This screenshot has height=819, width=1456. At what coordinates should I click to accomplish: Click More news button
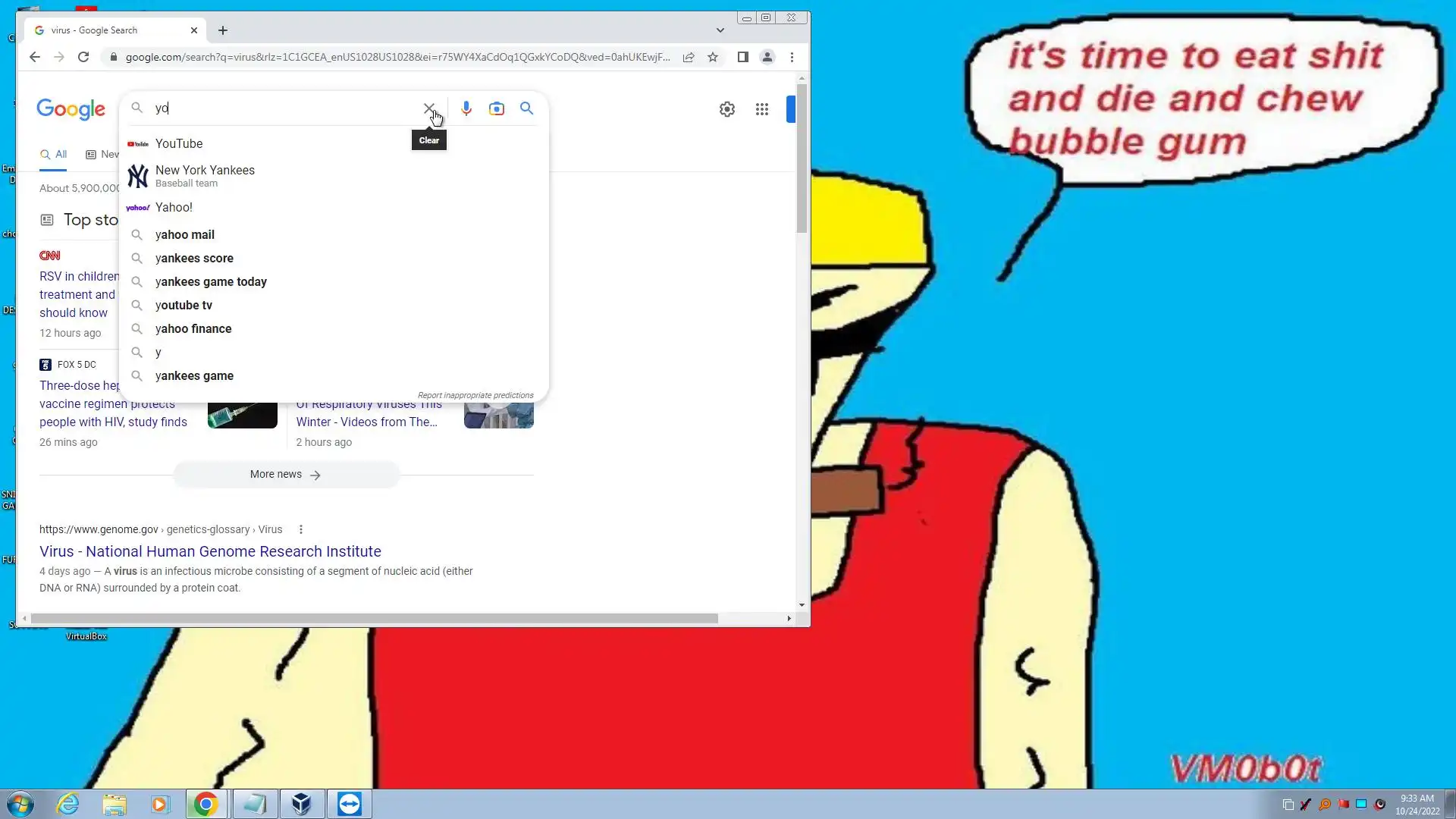(x=286, y=474)
